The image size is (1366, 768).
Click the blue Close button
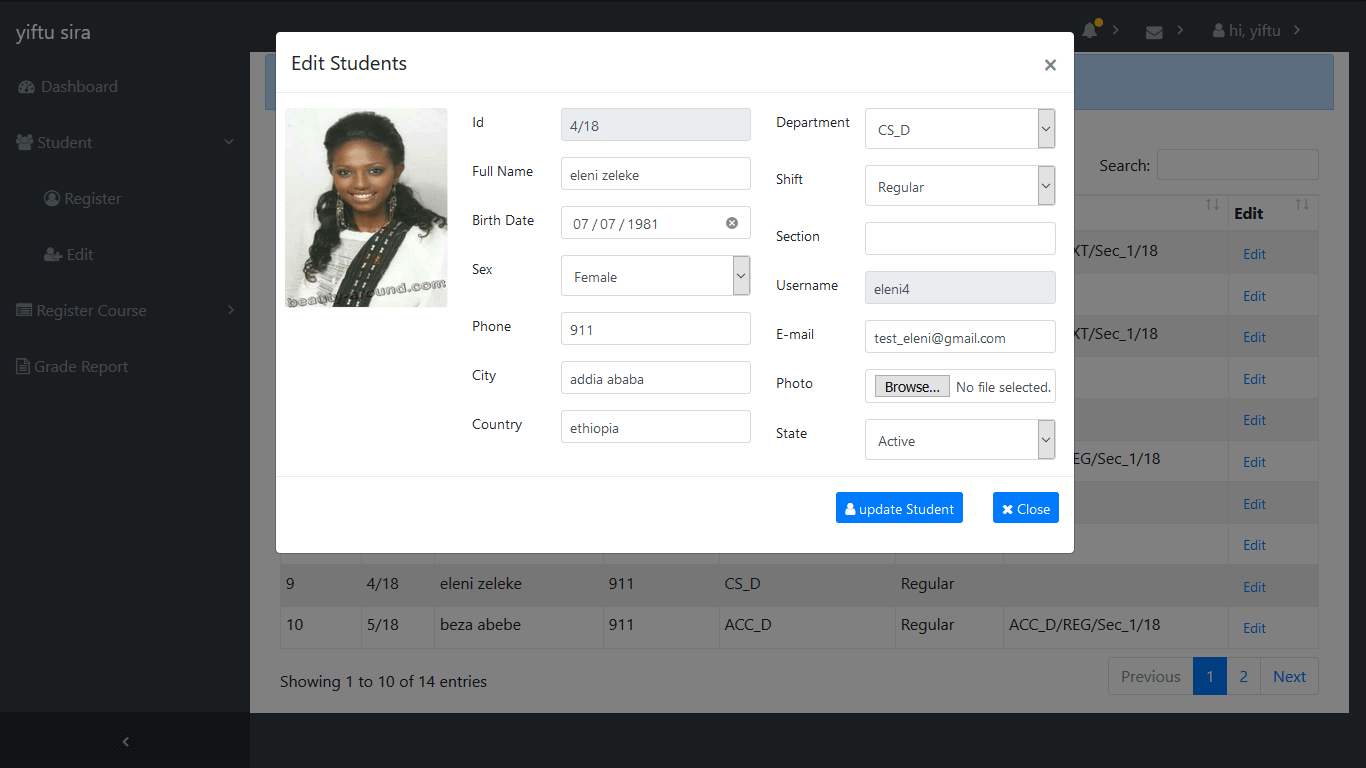pyautogui.click(x=1025, y=508)
